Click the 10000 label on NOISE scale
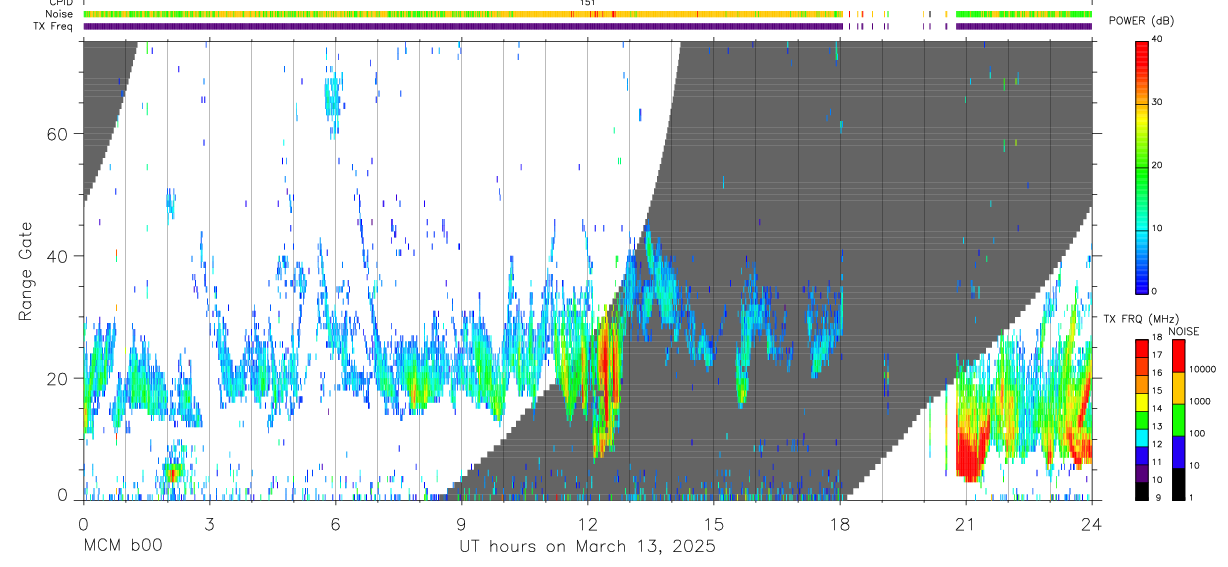Viewport: 1228px width, 567px height. (1202, 370)
